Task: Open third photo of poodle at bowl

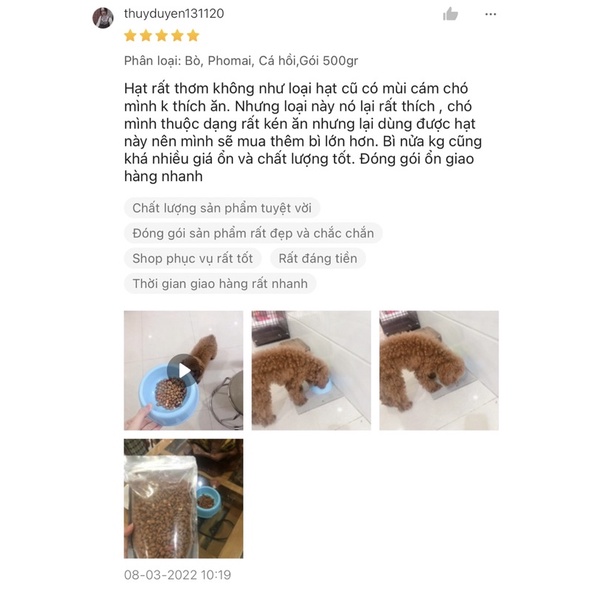Action: [439, 370]
